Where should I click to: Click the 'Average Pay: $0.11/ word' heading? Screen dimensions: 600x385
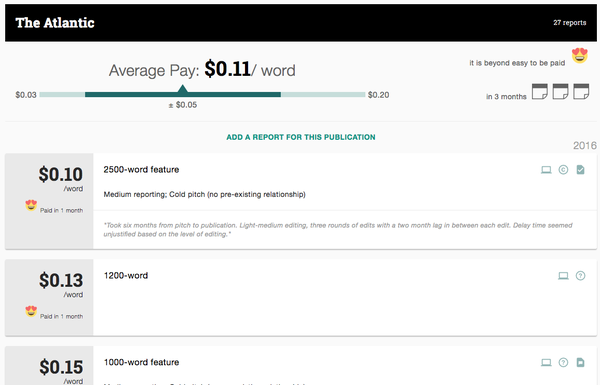(x=202, y=70)
